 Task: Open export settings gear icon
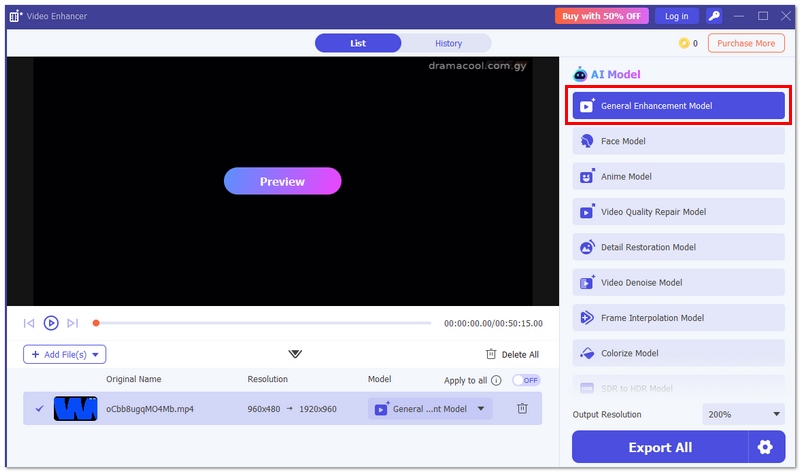point(765,447)
